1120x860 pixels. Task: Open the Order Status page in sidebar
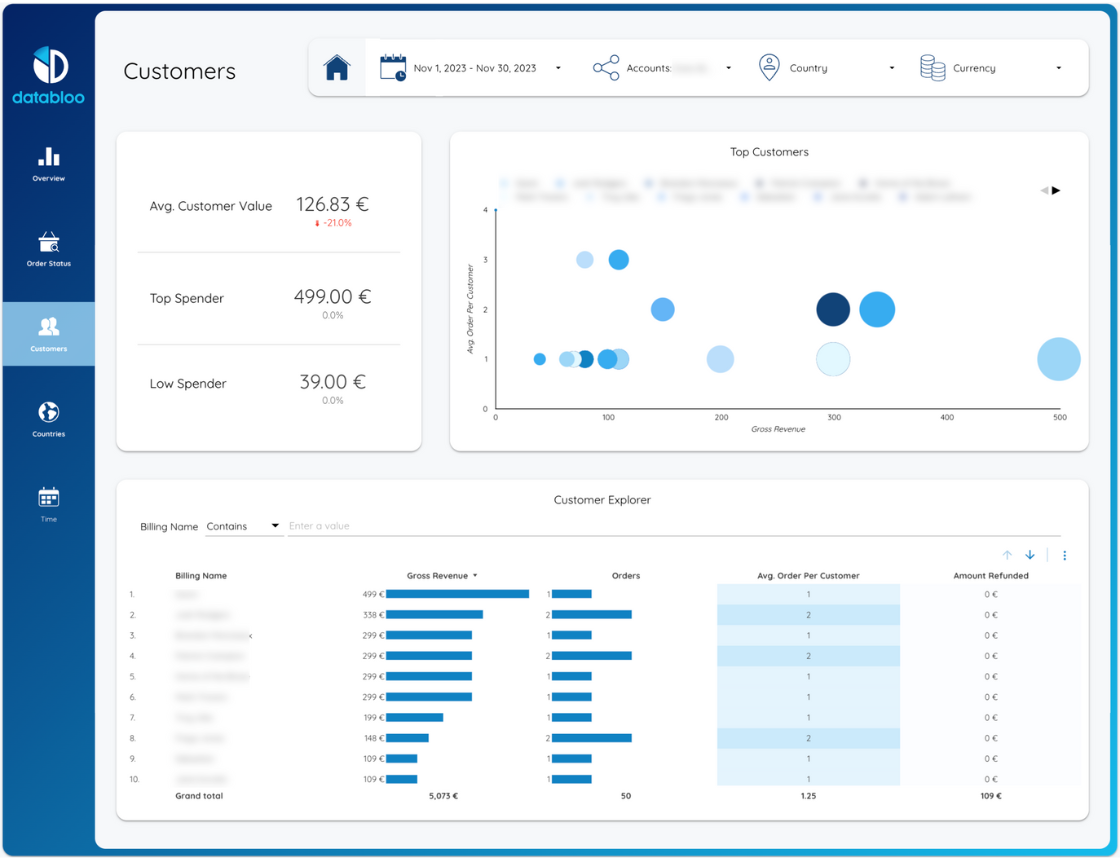point(49,249)
